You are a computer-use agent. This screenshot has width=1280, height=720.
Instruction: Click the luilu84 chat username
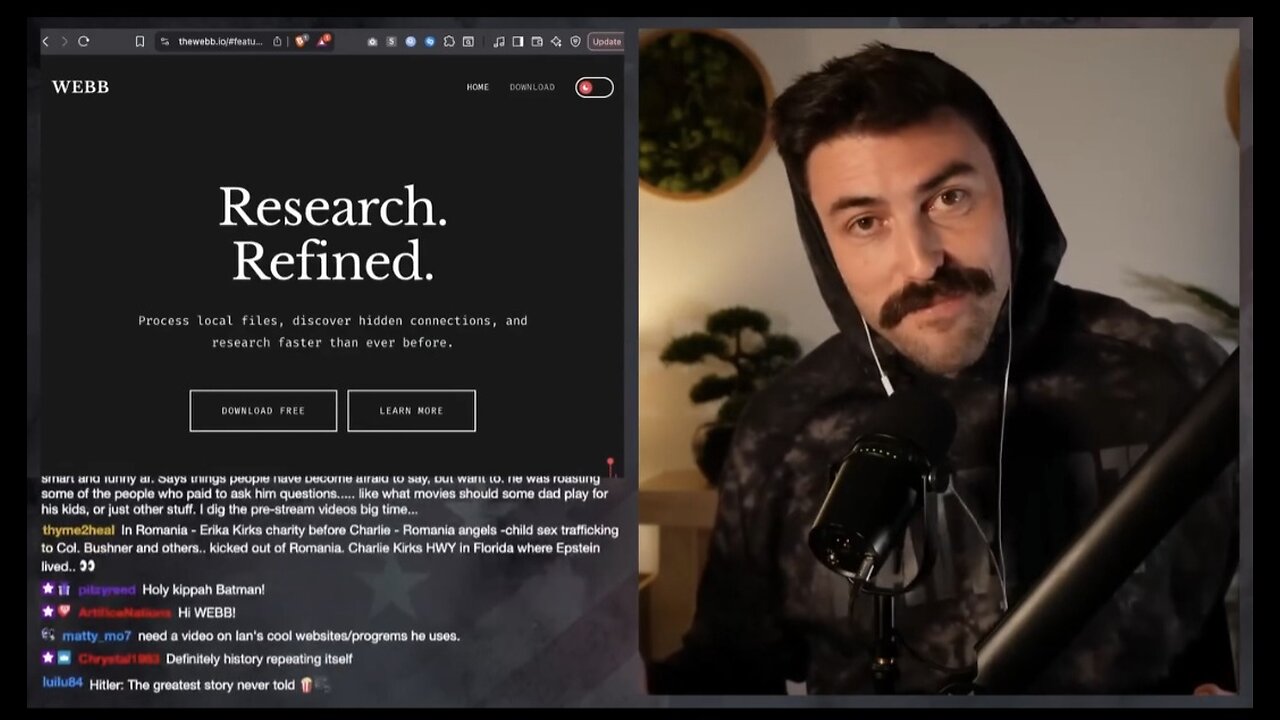click(62, 683)
